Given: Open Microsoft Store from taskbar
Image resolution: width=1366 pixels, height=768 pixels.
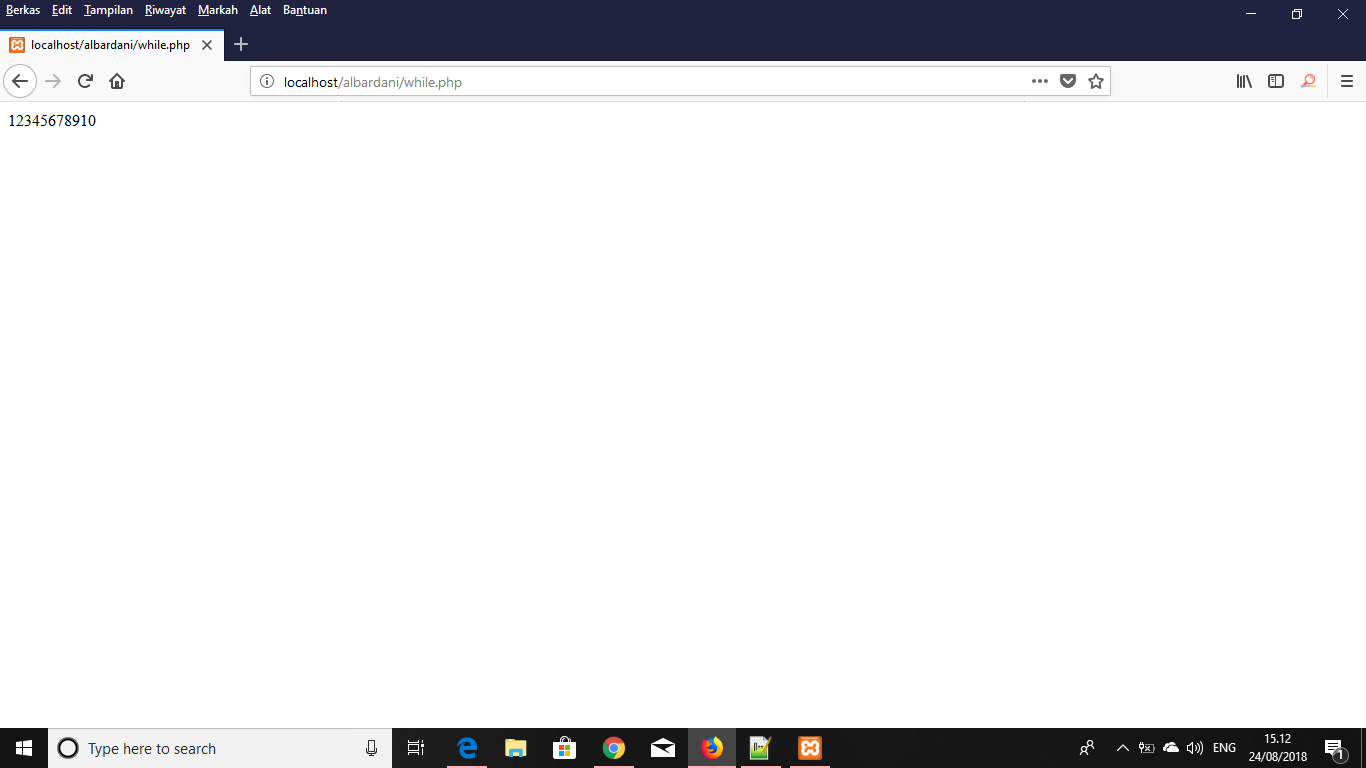Looking at the screenshot, I should click(x=565, y=748).
